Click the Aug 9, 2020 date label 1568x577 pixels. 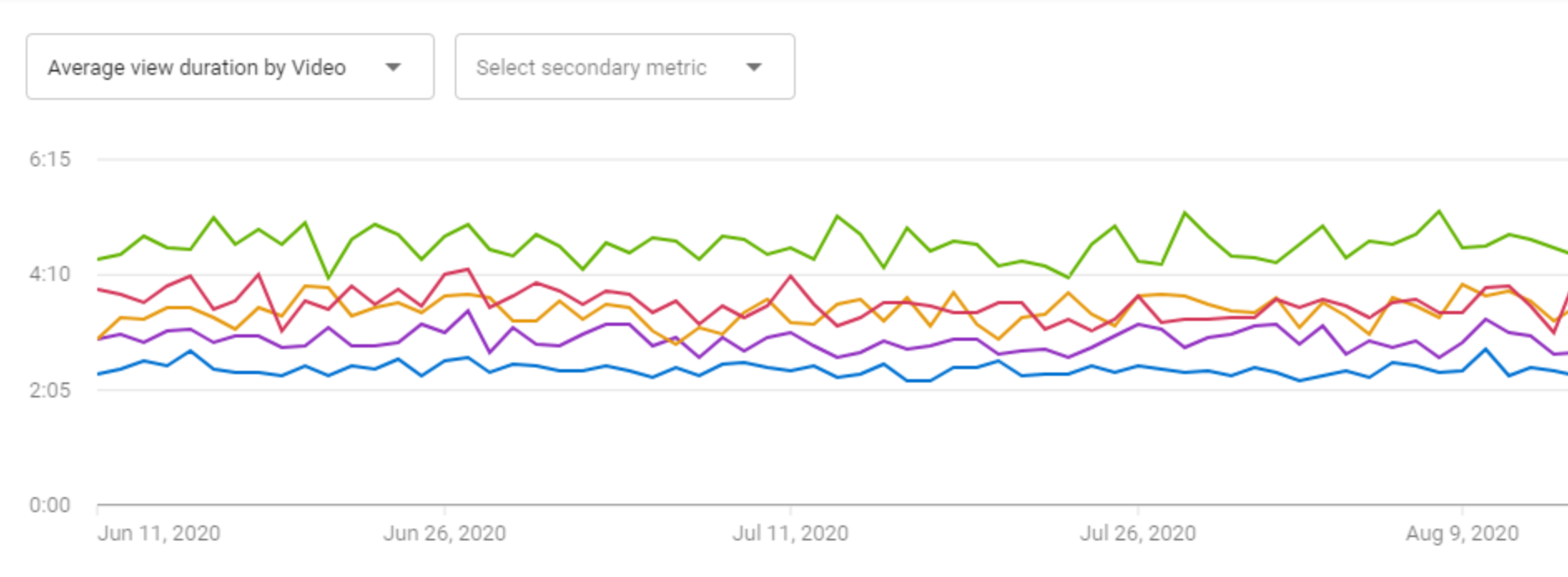tap(1462, 534)
